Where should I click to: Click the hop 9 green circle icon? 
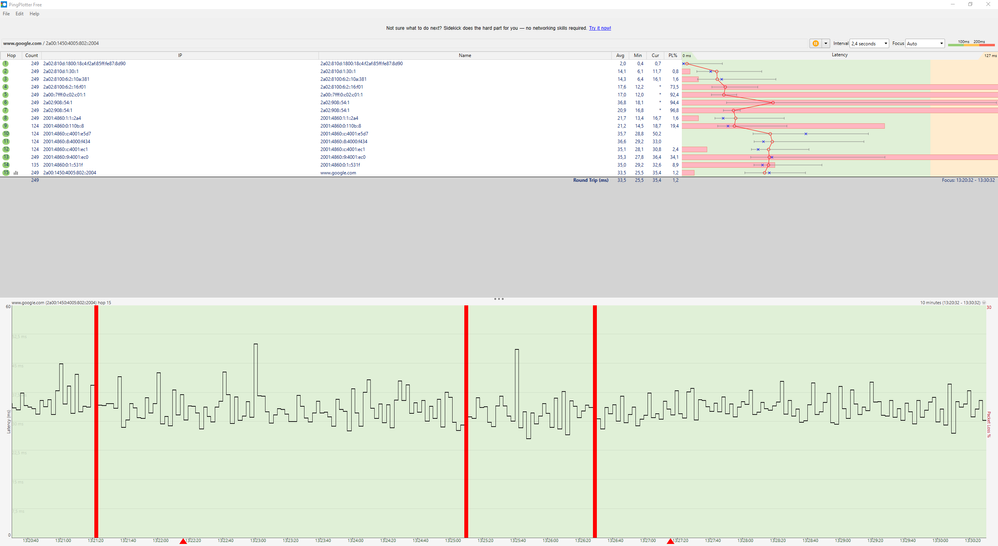(6, 126)
